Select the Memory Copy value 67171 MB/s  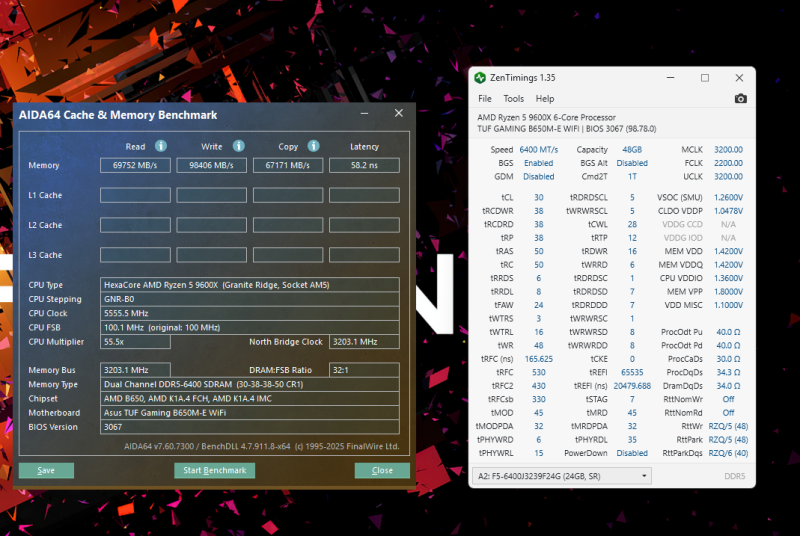(x=288, y=165)
